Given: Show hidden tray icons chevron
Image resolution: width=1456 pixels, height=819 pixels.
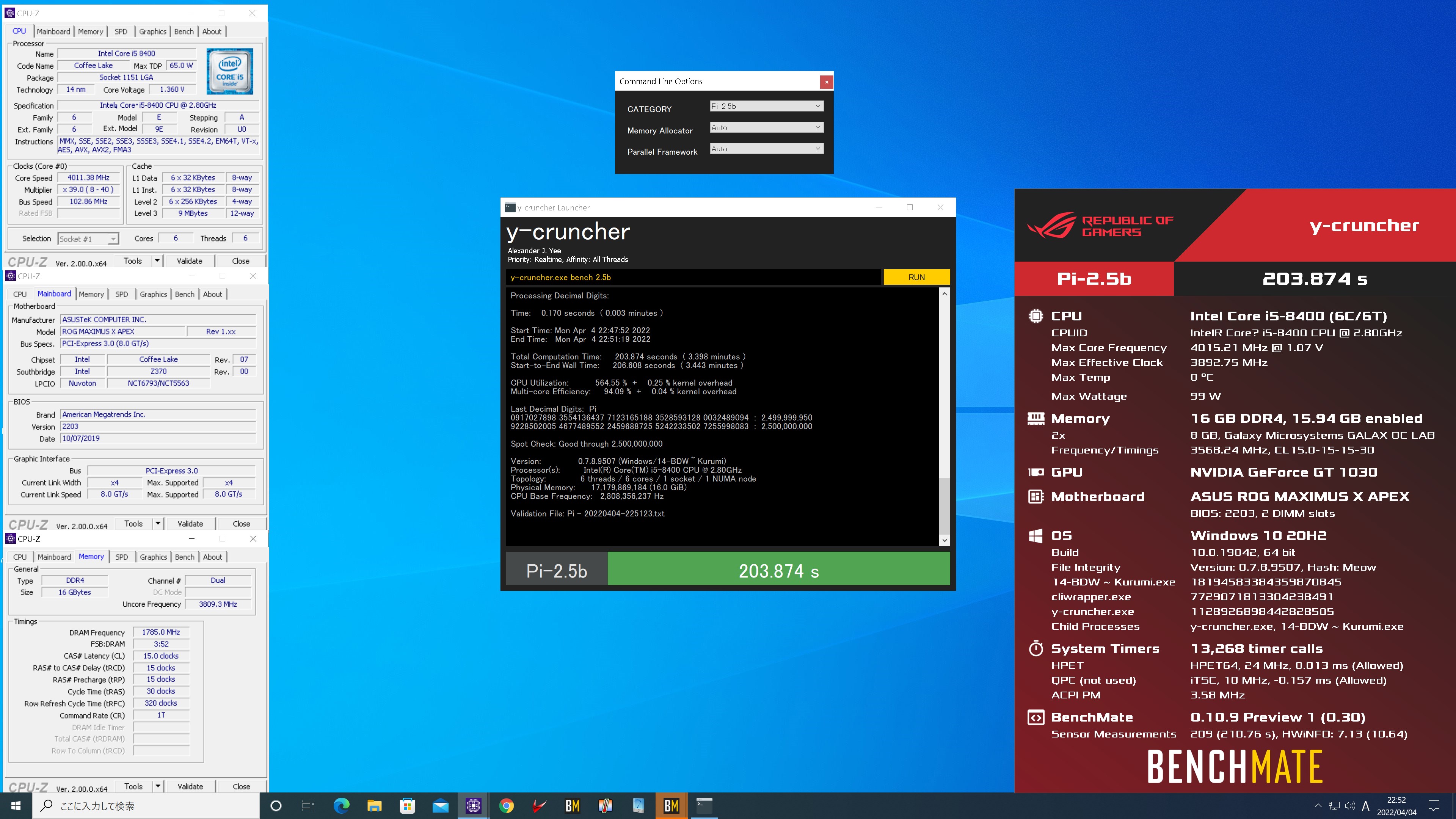Looking at the screenshot, I should (x=1318, y=805).
